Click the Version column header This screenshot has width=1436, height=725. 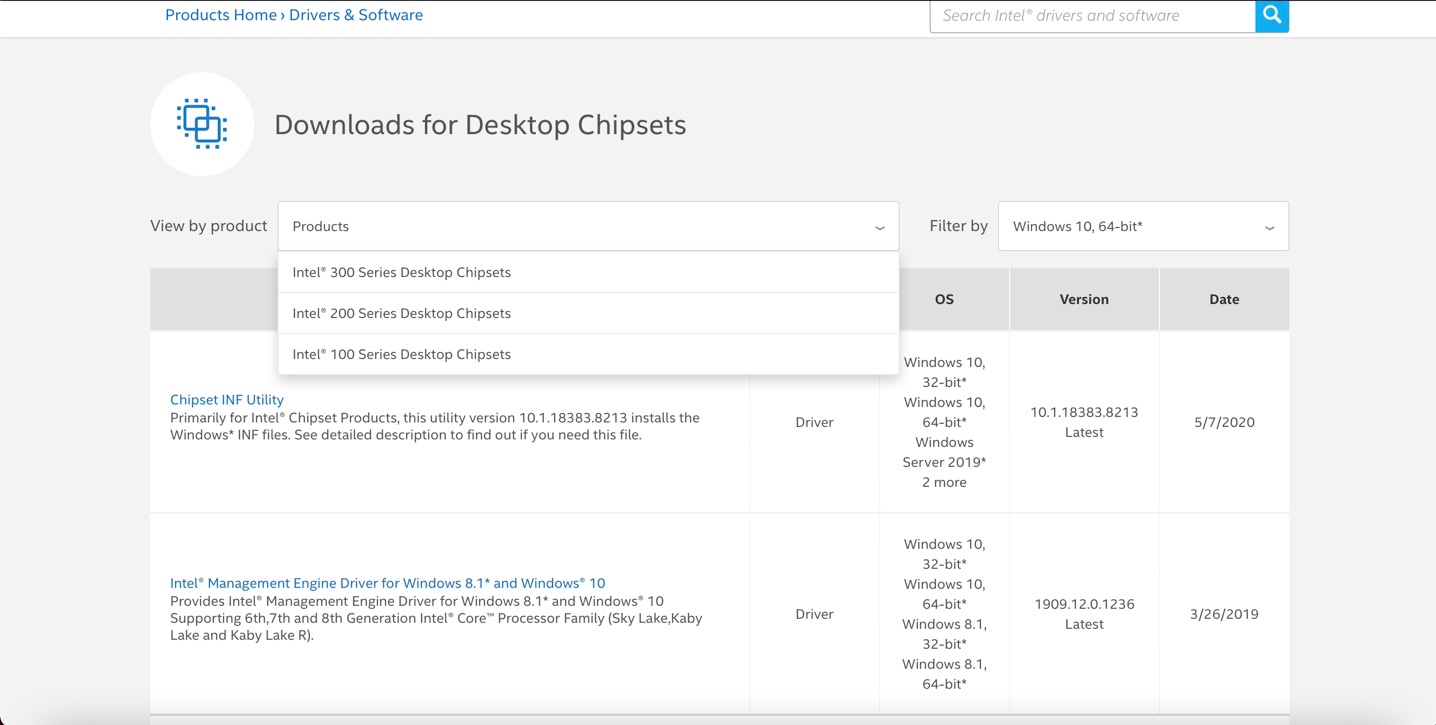coord(1084,299)
